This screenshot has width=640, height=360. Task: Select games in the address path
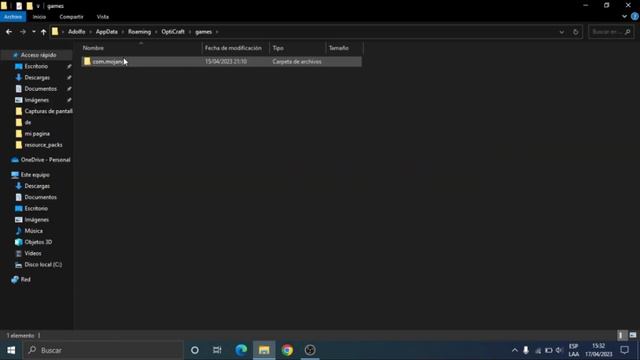coord(203,32)
